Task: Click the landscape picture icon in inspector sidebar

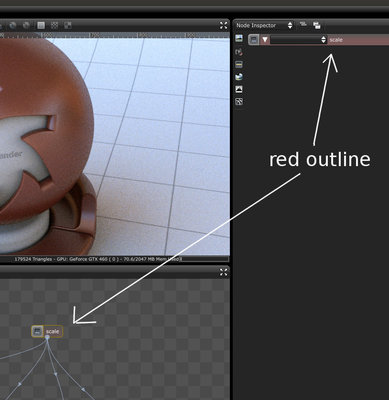Action: (x=239, y=38)
